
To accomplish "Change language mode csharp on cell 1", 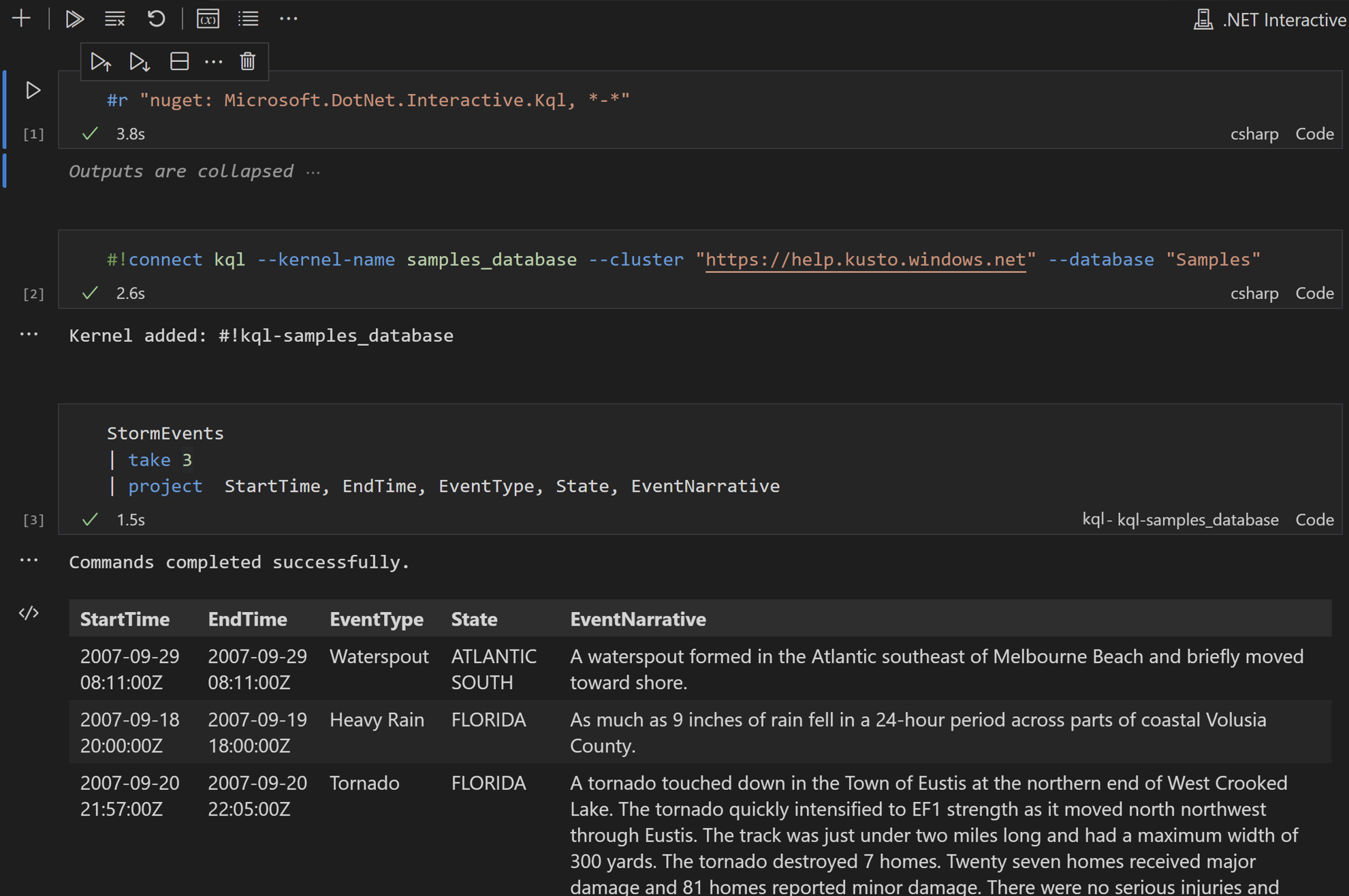I will (1254, 134).
